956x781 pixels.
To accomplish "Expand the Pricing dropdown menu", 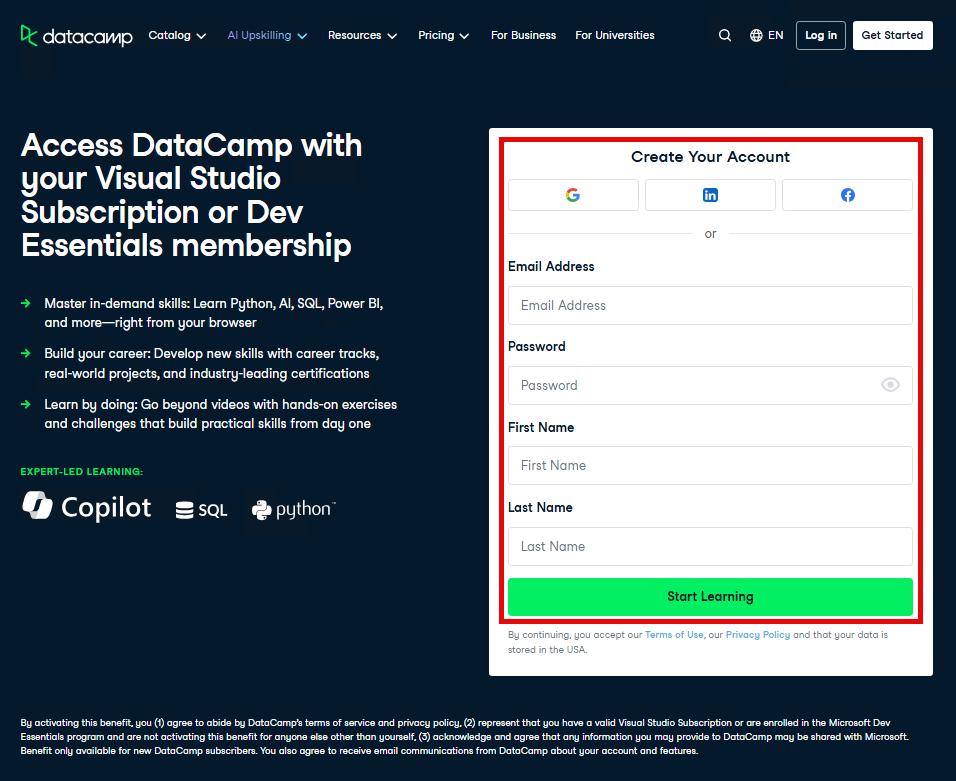I will [444, 35].
